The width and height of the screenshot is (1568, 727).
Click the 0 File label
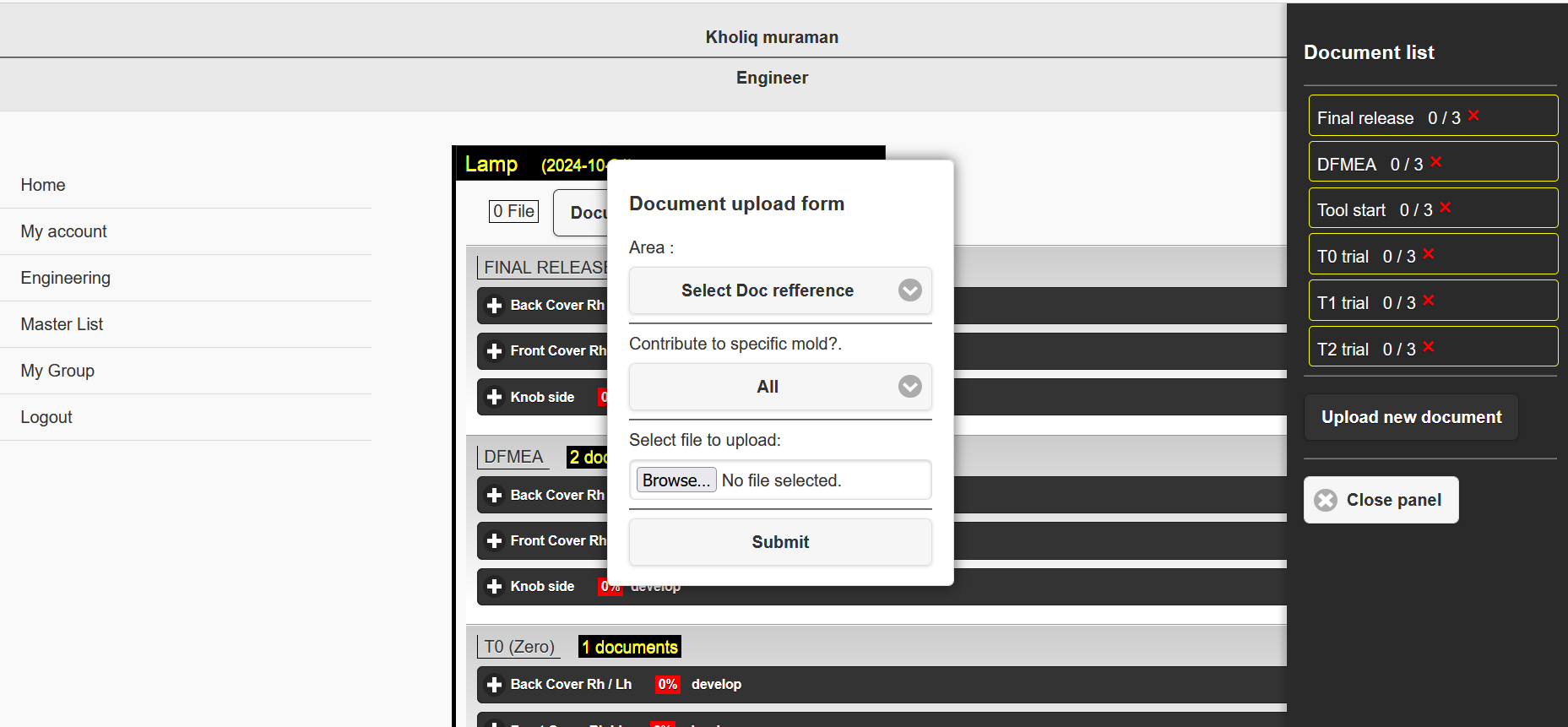(513, 211)
